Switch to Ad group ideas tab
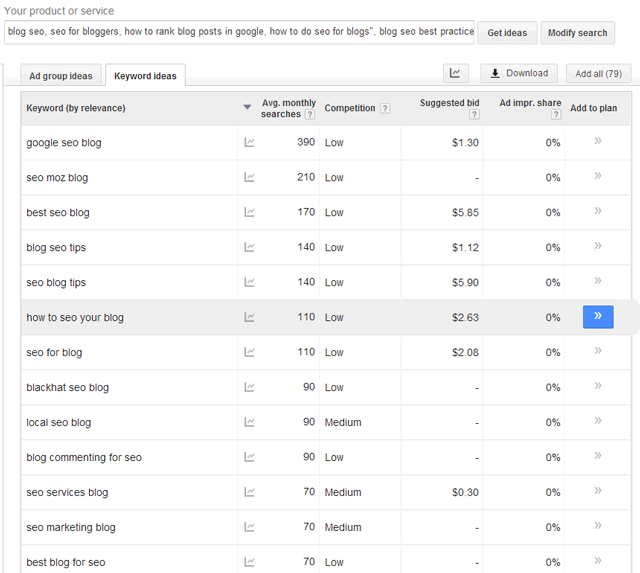640x573 pixels. pos(61,76)
